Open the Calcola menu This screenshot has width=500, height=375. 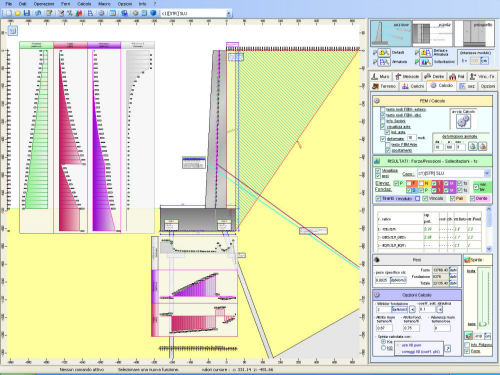pos(84,4)
